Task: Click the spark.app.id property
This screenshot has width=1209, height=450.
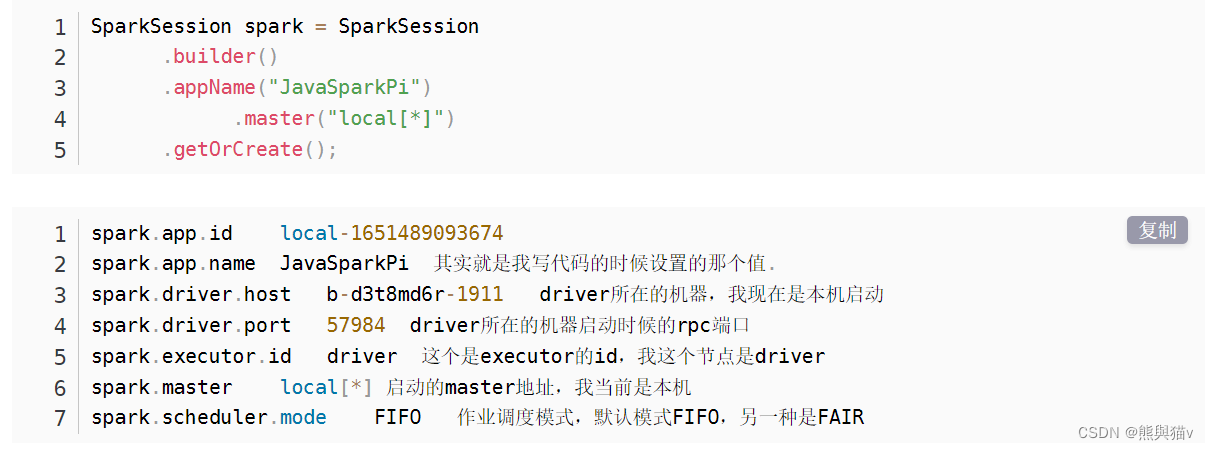Action: pos(161,233)
